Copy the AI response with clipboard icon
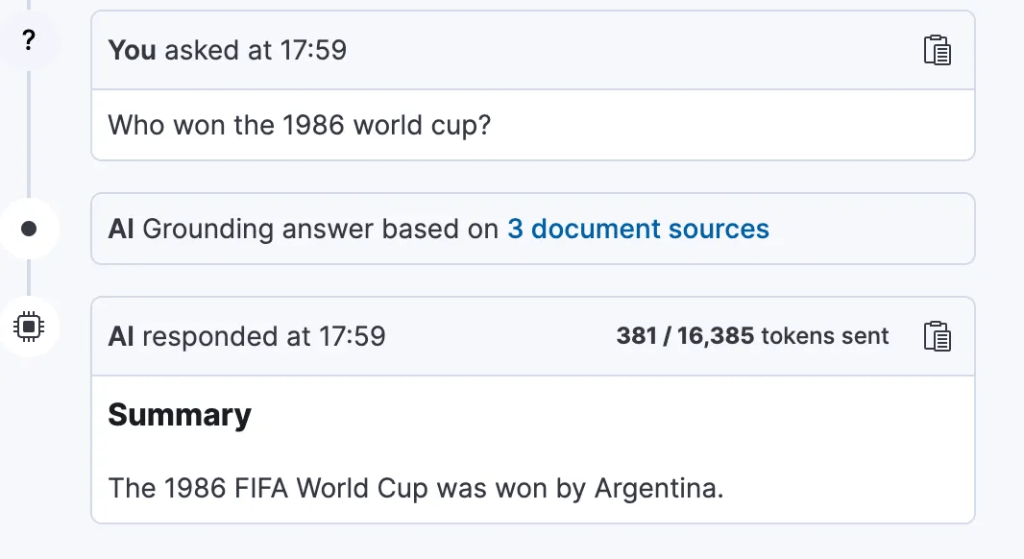Screen dimensions: 1024x559 (936, 336)
